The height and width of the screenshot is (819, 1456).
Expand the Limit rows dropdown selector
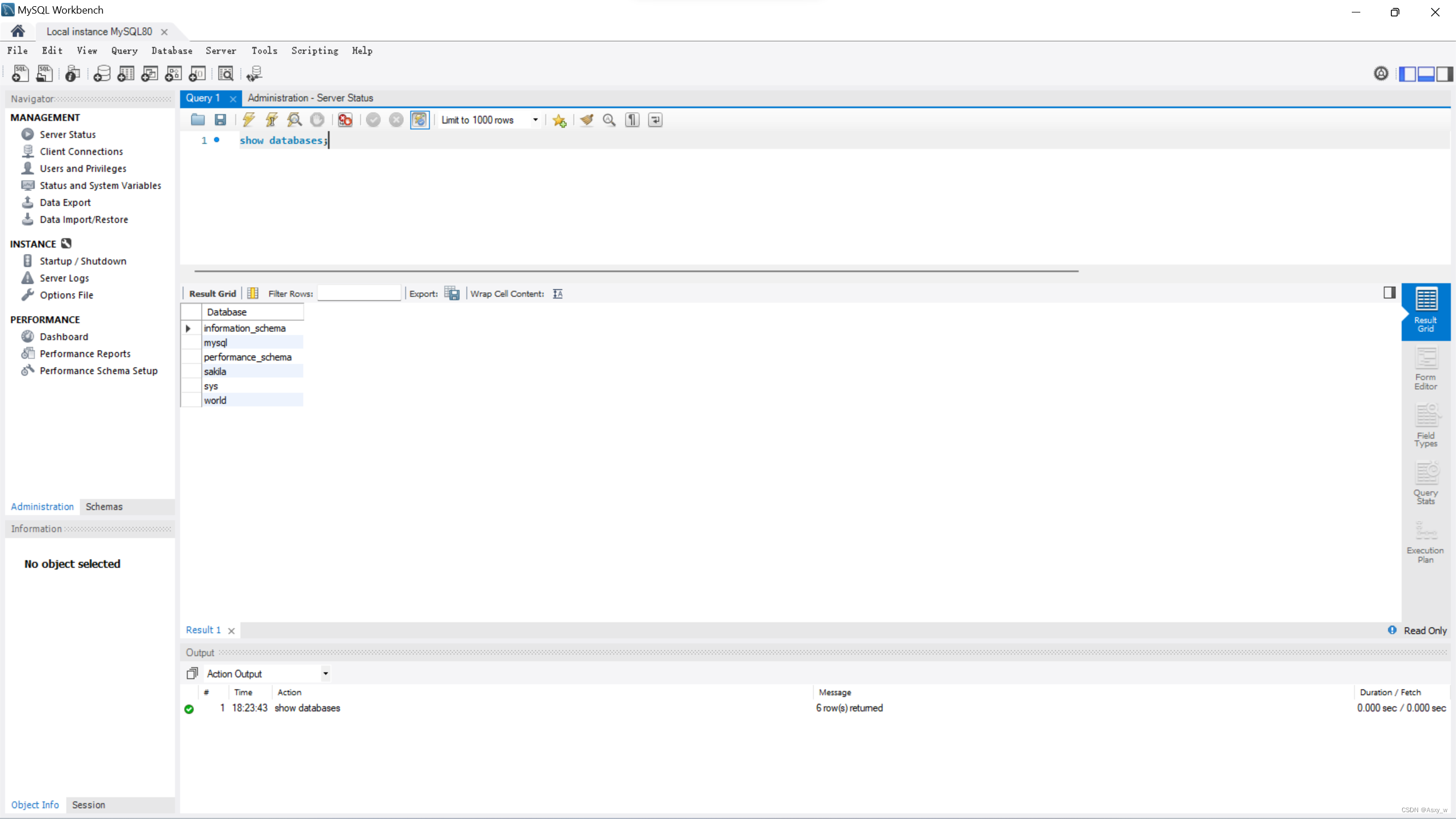pos(534,119)
